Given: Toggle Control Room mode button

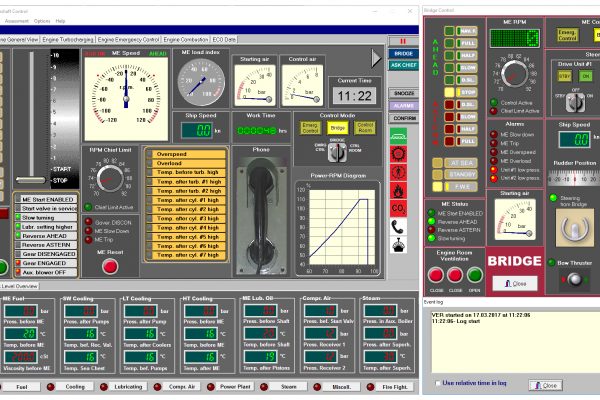Looking at the screenshot, I should (365, 128).
